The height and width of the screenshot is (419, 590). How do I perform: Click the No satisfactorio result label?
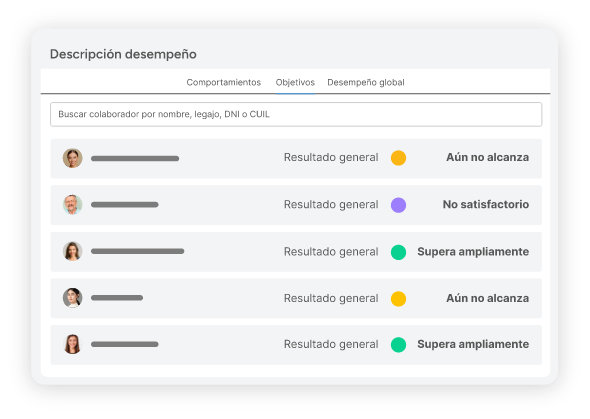486,204
